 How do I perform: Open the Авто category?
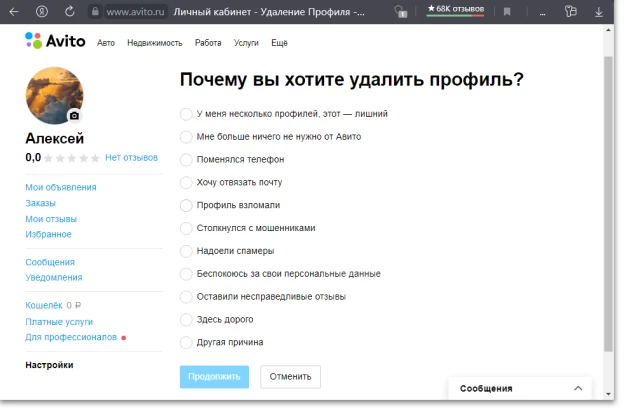click(106, 43)
